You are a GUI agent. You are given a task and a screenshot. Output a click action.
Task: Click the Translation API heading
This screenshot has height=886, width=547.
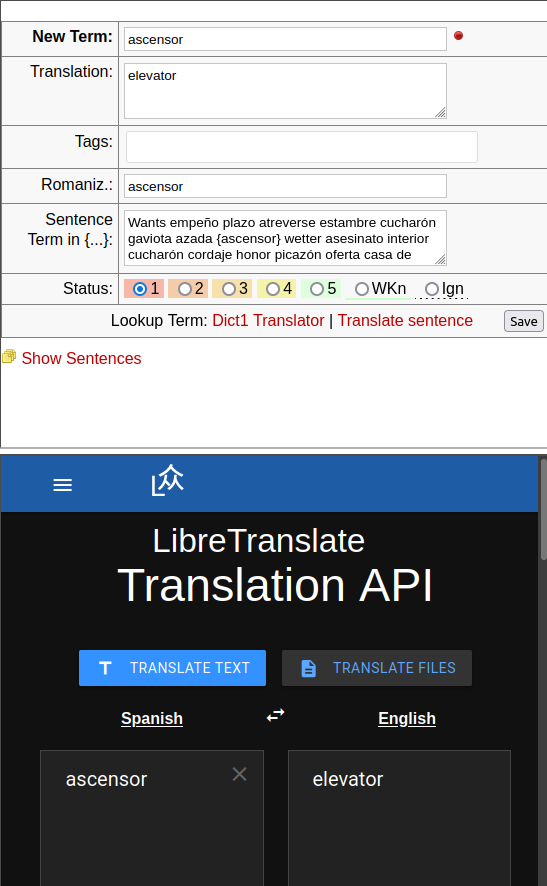pos(275,585)
